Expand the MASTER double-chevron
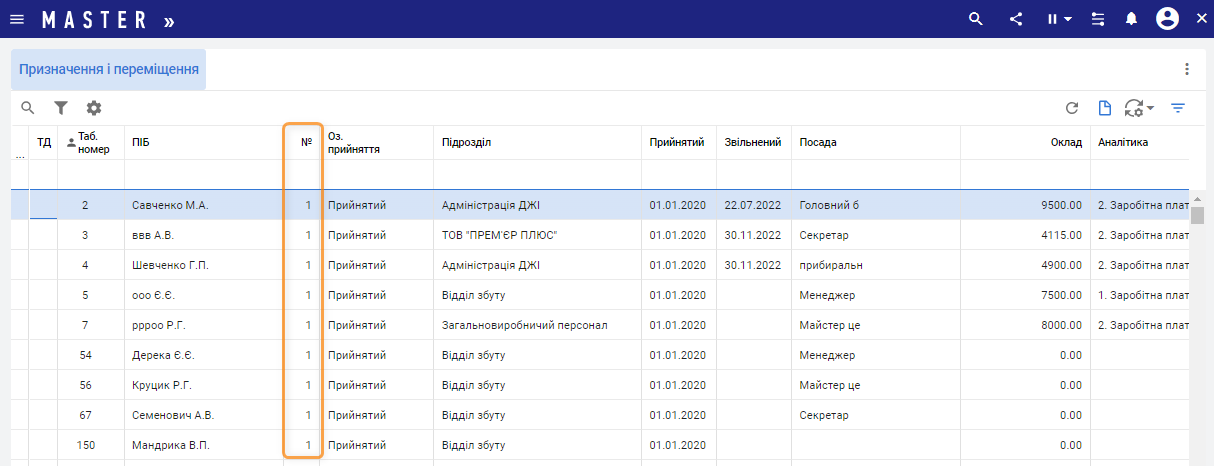1214x466 pixels. coord(169,20)
